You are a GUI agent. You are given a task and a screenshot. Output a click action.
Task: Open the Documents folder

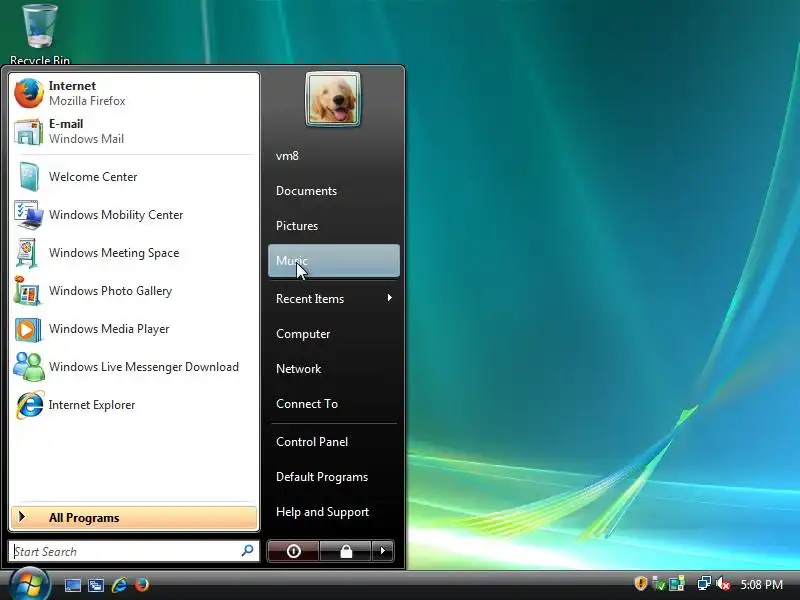334,191
